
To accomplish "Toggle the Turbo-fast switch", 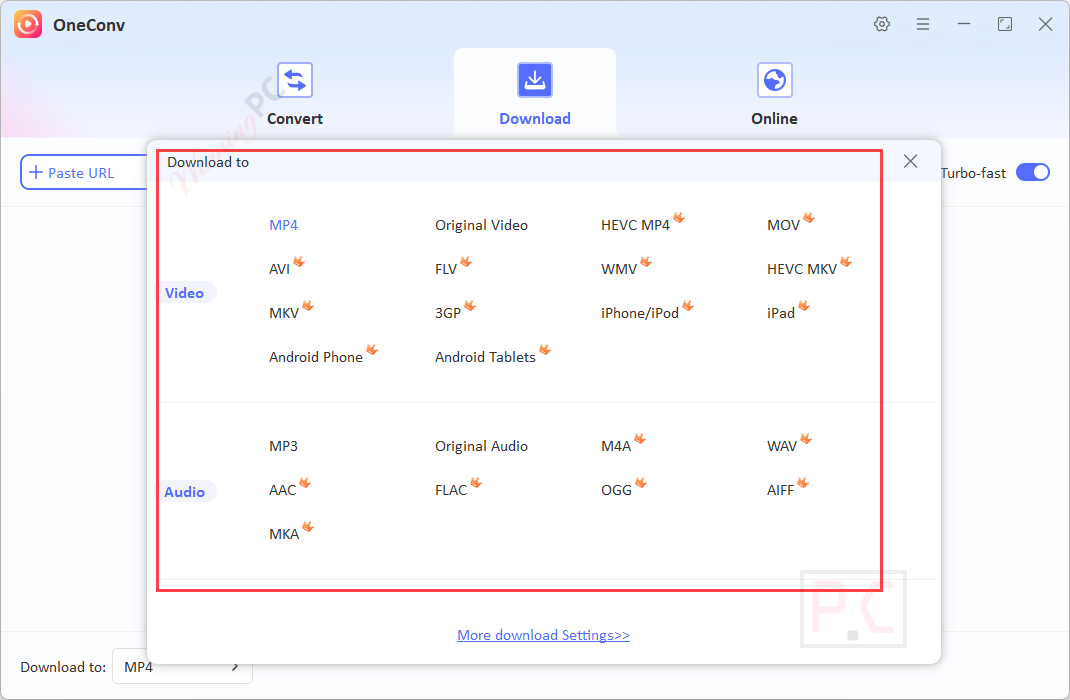I will [x=1032, y=173].
